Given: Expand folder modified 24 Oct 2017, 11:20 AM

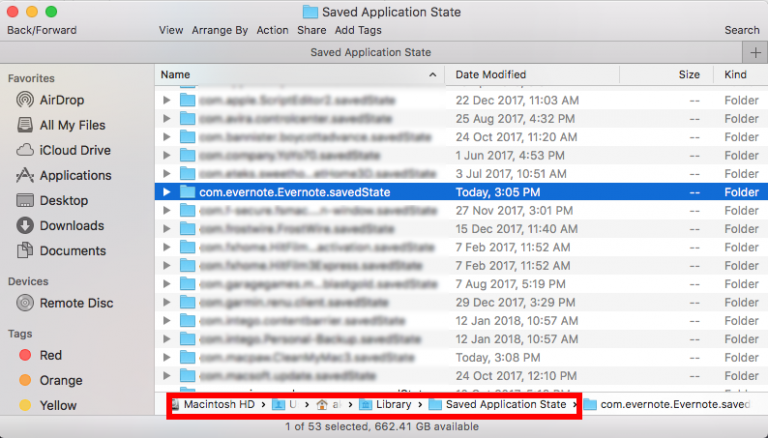Looking at the screenshot, I should [x=167, y=137].
